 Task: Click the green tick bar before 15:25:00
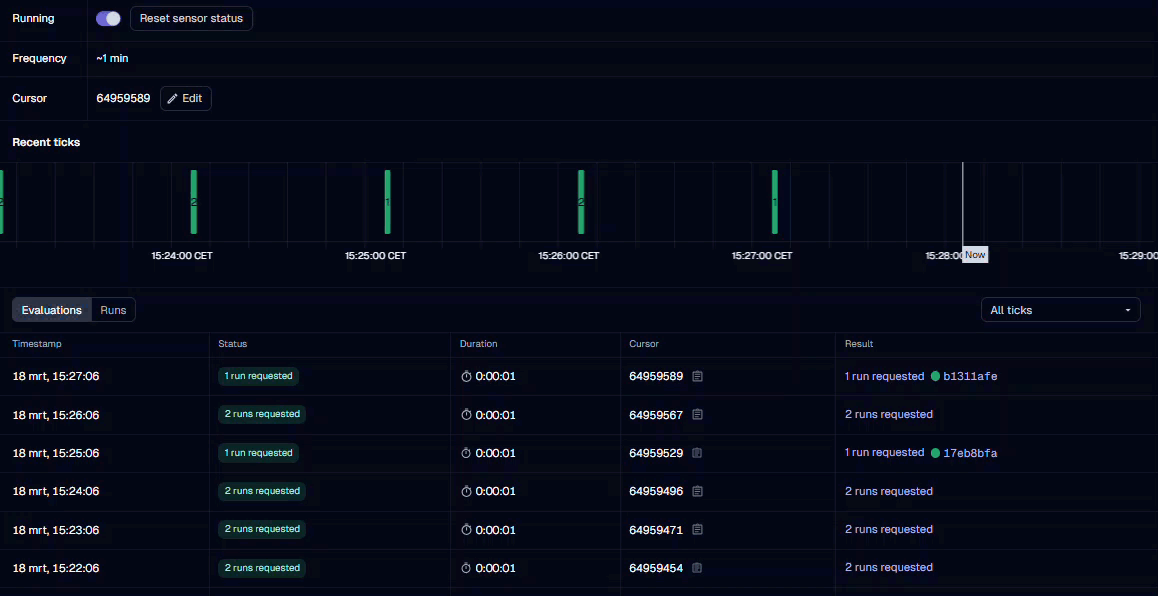[x=387, y=202]
